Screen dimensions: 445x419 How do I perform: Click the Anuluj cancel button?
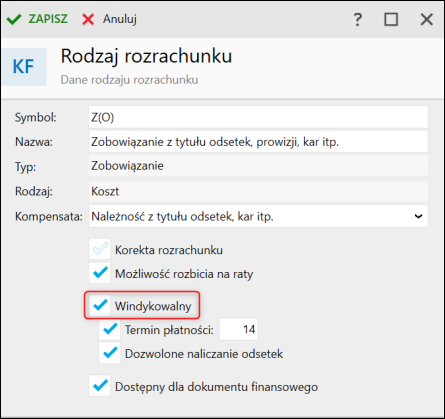[x=109, y=19]
